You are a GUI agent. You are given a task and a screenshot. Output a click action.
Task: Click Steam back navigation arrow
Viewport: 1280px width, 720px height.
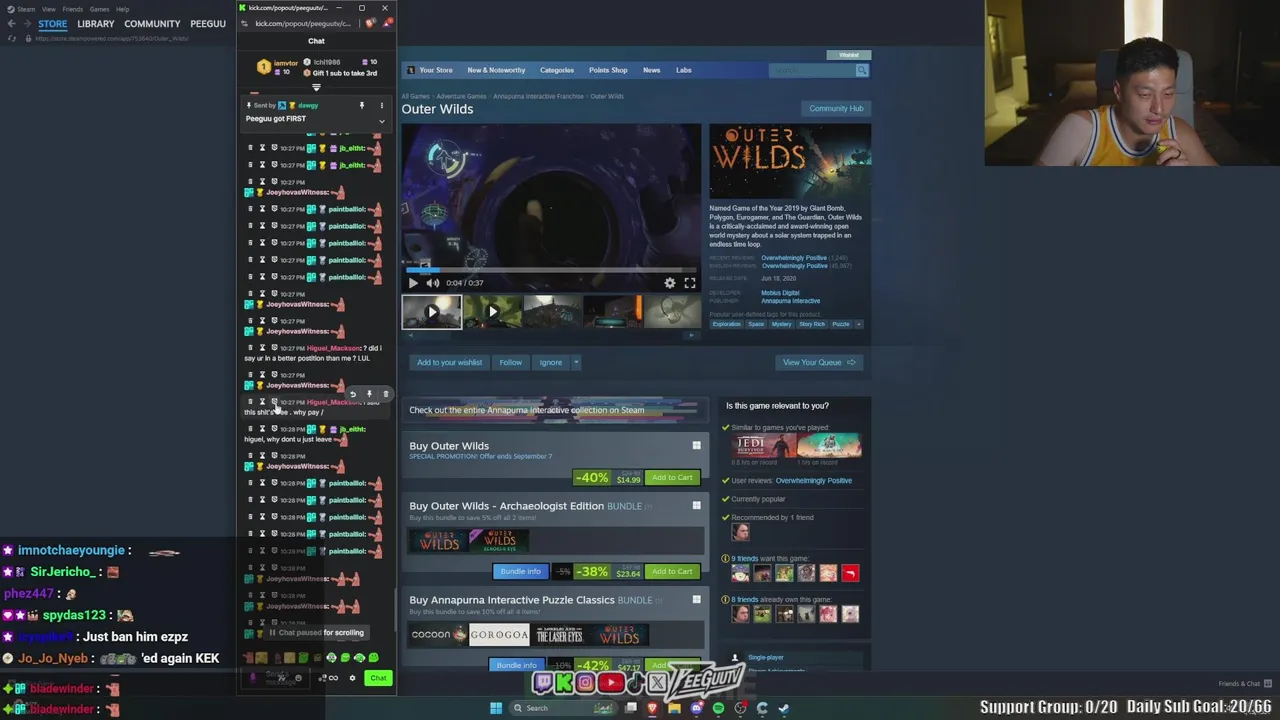12,23
